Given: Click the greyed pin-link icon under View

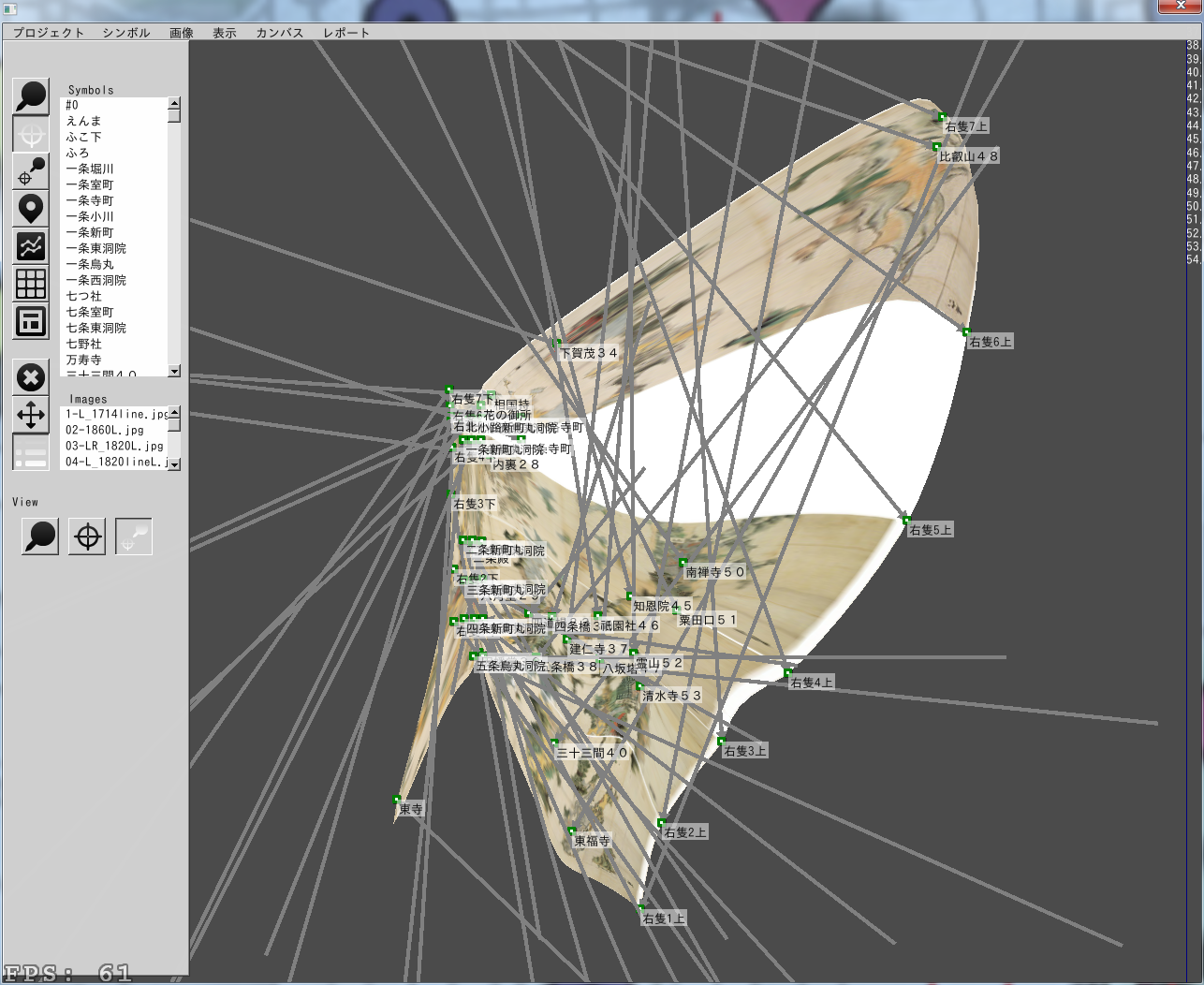Looking at the screenshot, I should click(134, 537).
